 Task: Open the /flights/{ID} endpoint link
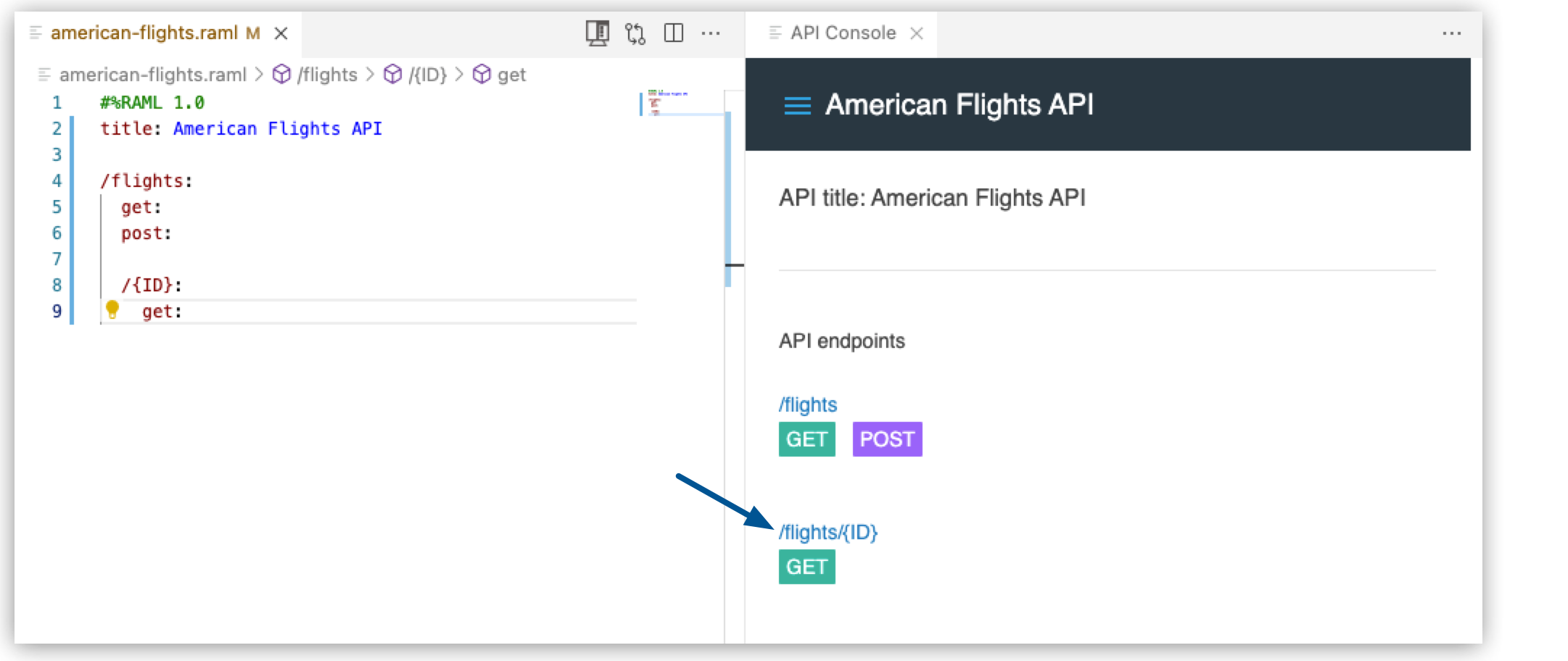tap(829, 532)
